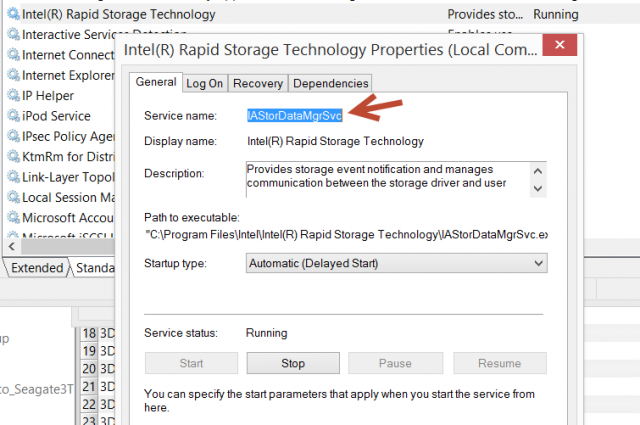Image resolution: width=640 pixels, height=425 pixels.
Task: Click Running status of Intel Rapid Storage row
Action: (x=556, y=14)
